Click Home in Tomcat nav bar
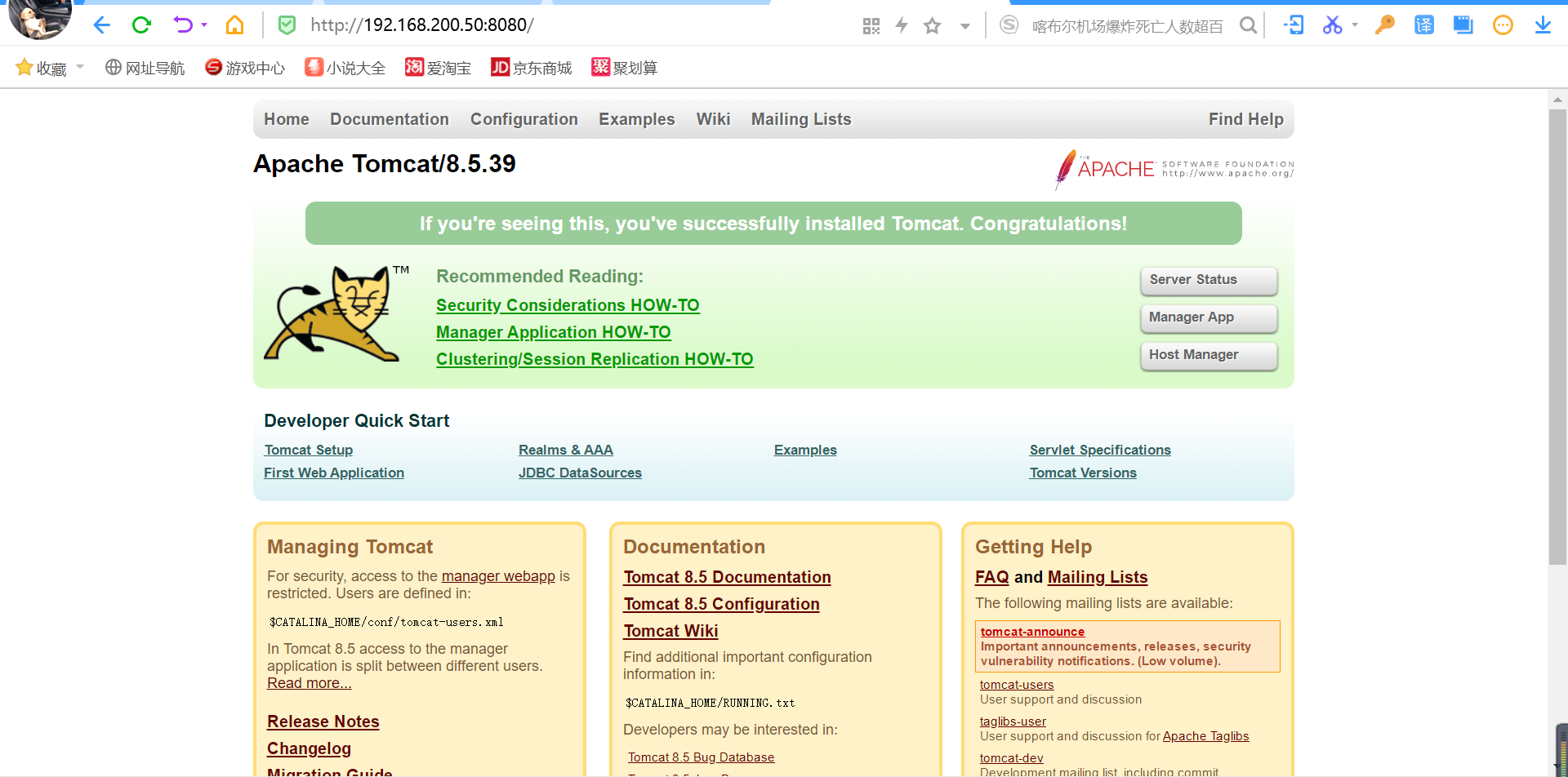This screenshot has width=1568, height=777. 287,119
